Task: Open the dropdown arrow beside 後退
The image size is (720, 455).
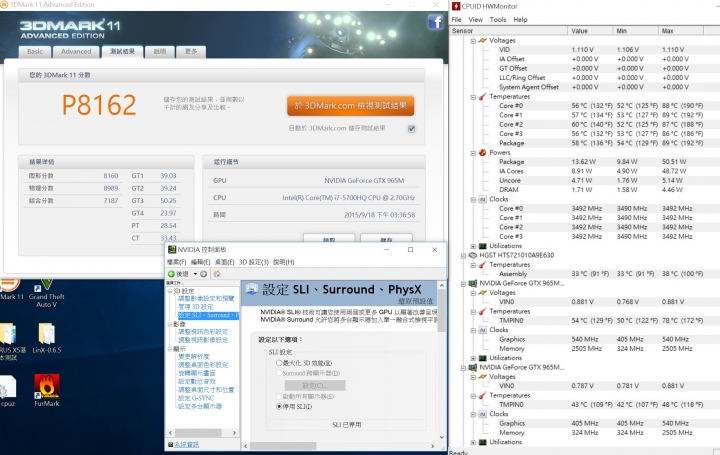Action: click(195, 274)
